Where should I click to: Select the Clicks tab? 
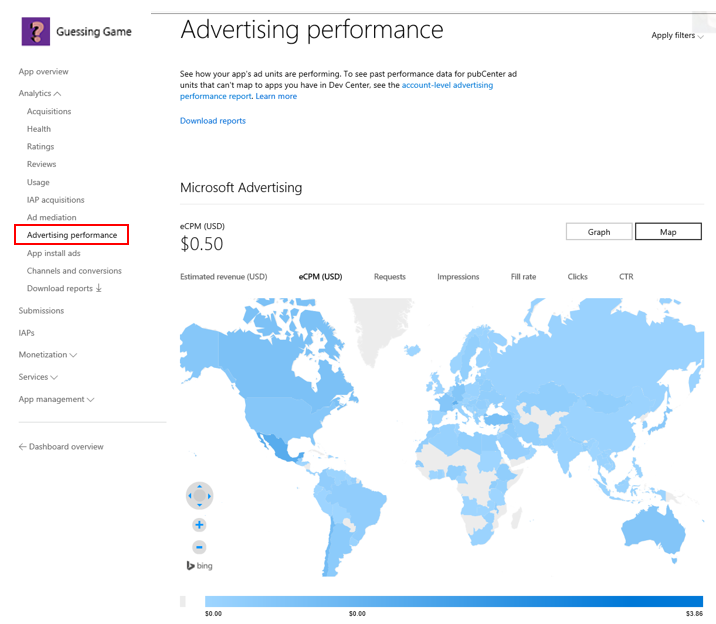[x=578, y=277]
